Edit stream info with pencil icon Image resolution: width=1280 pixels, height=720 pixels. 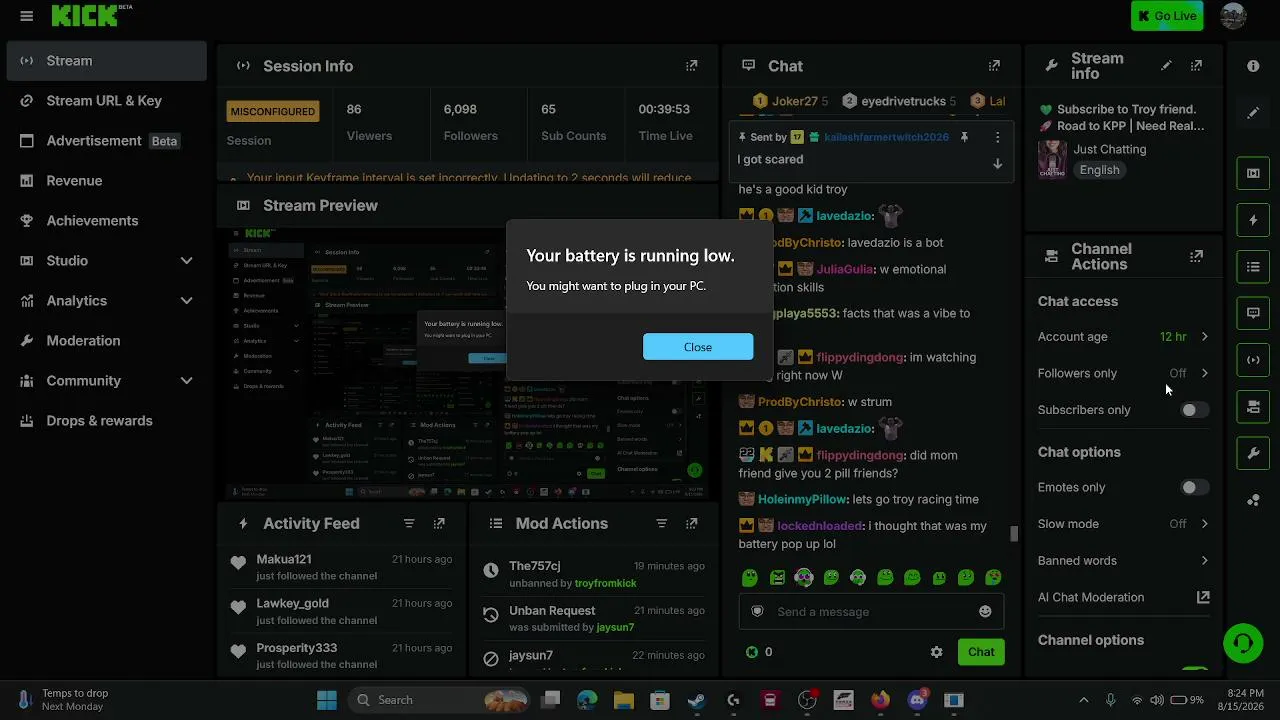pyautogui.click(x=1166, y=66)
